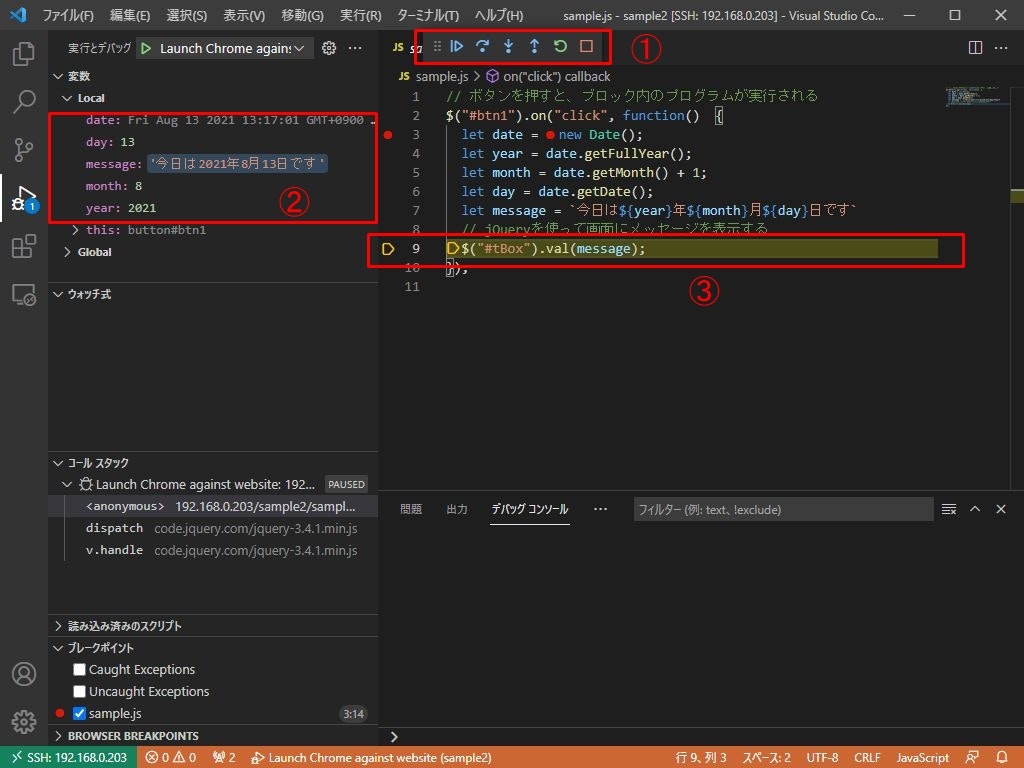Toggle the Caught Exceptions checkbox

[x=79, y=669]
